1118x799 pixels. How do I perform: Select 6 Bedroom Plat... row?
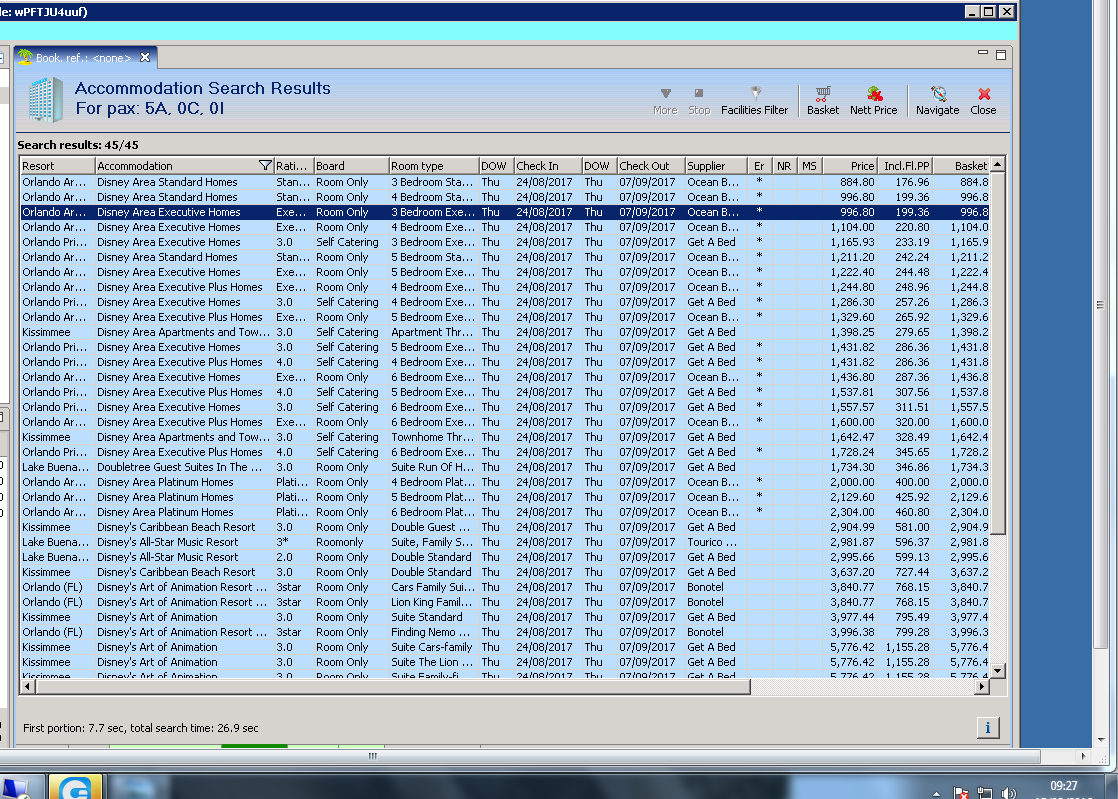click(505, 512)
